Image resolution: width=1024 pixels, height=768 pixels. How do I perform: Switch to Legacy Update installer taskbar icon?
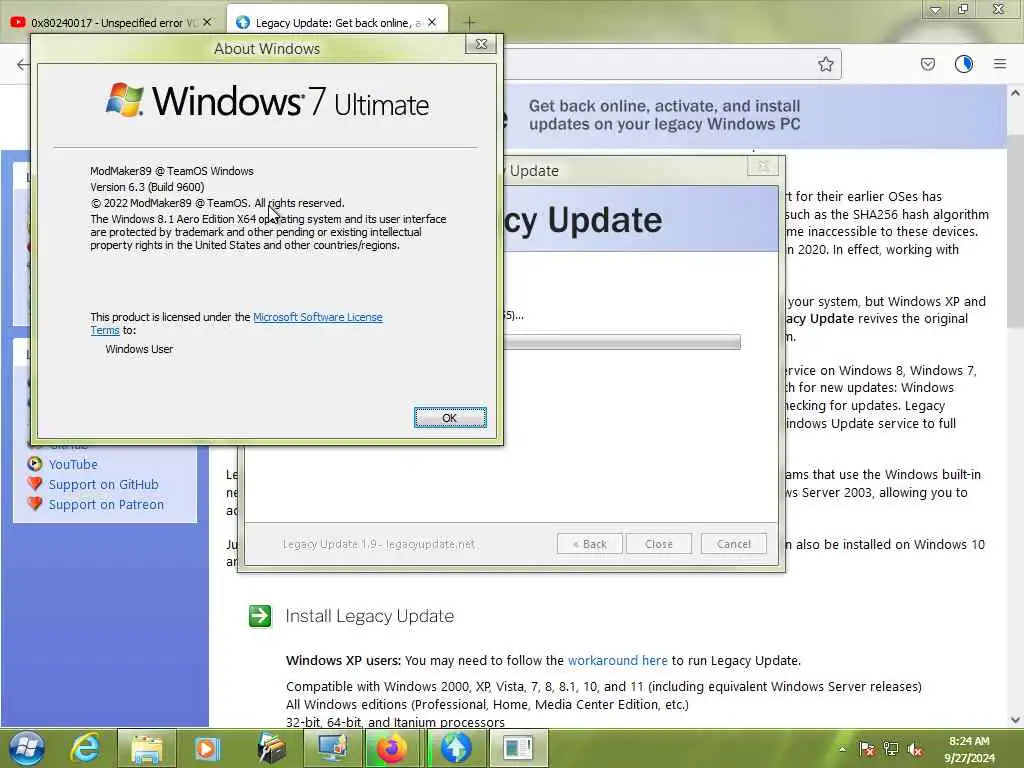[455, 748]
